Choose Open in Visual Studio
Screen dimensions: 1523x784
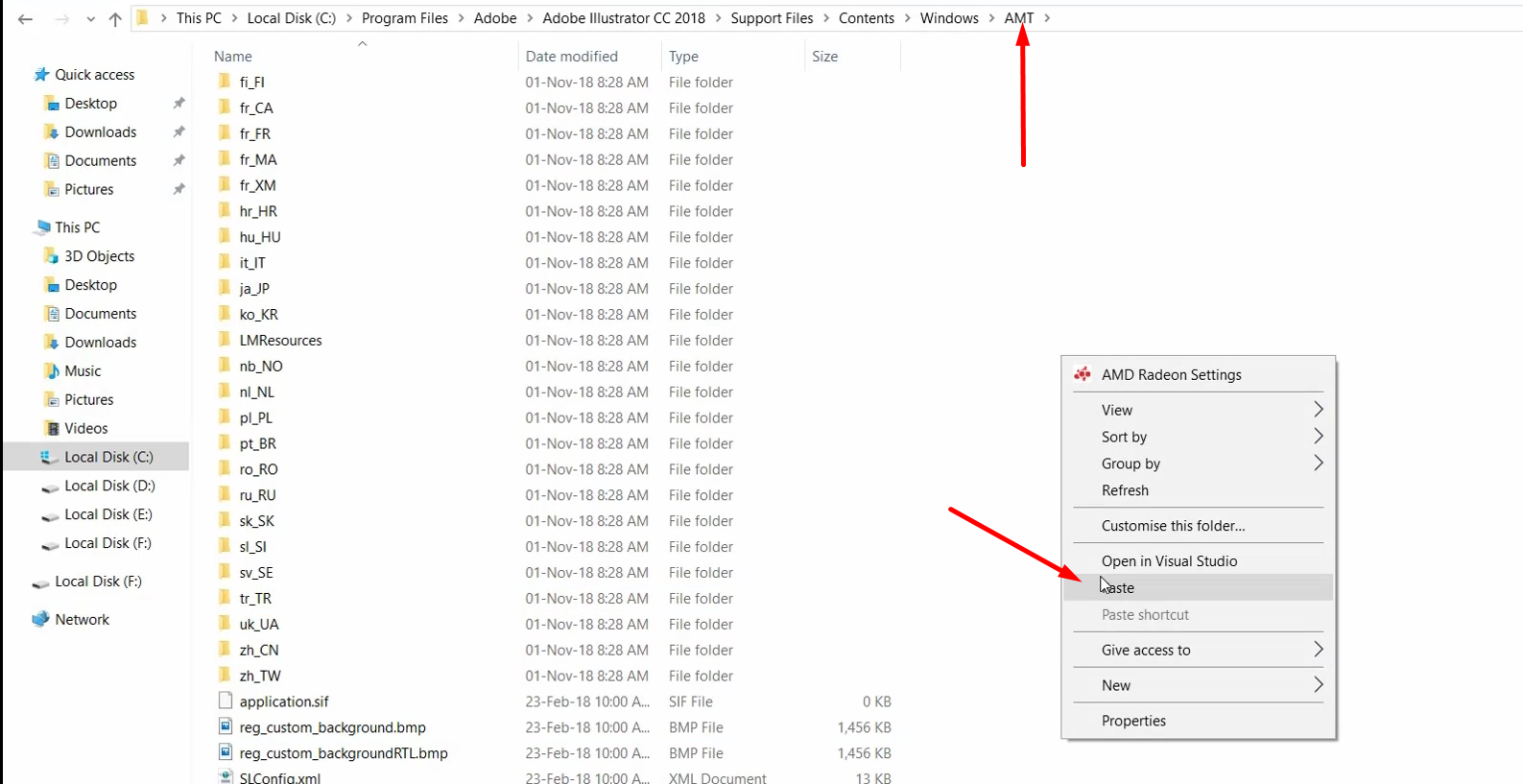click(1199, 561)
